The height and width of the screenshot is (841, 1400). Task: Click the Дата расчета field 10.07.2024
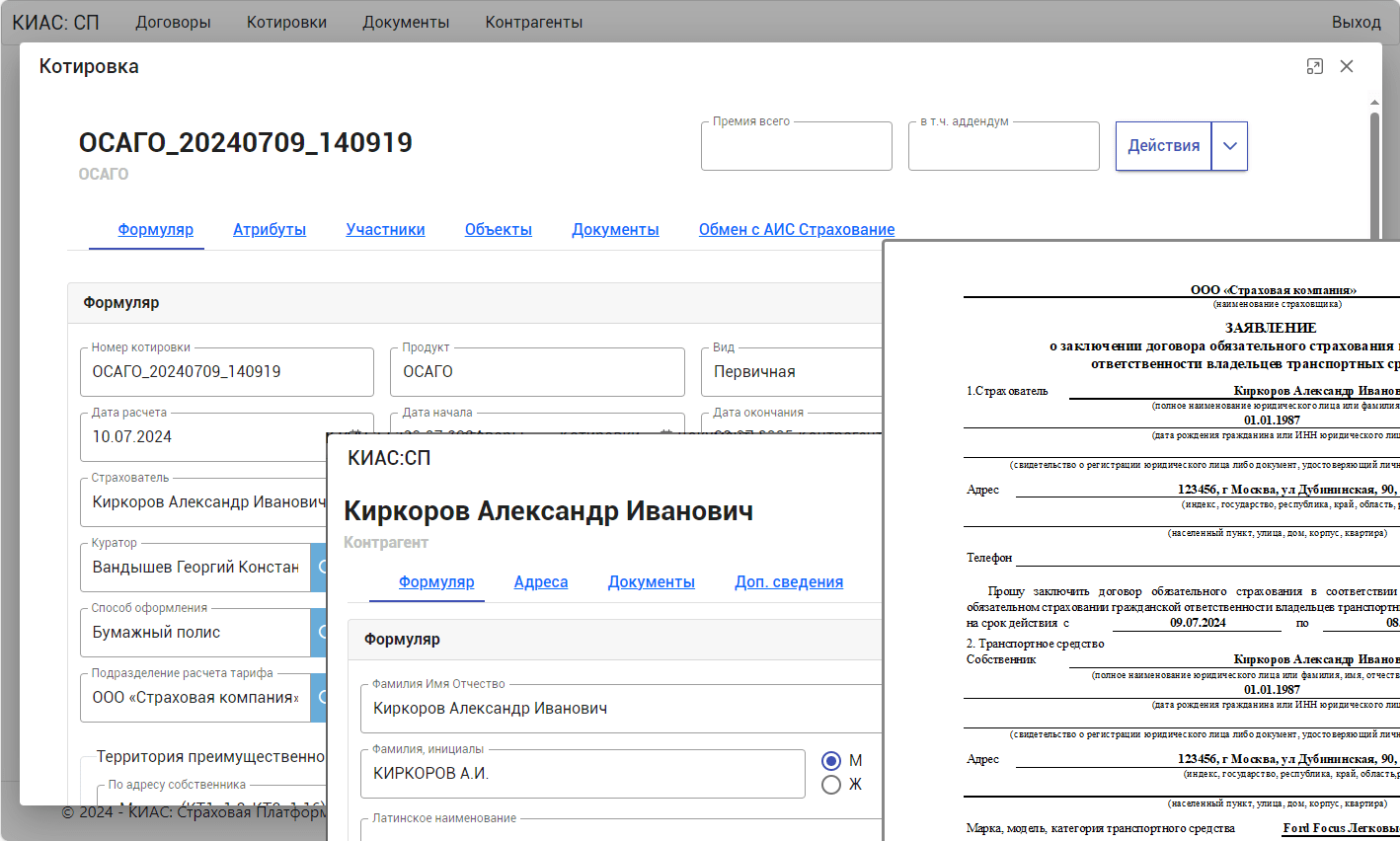(203, 437)
